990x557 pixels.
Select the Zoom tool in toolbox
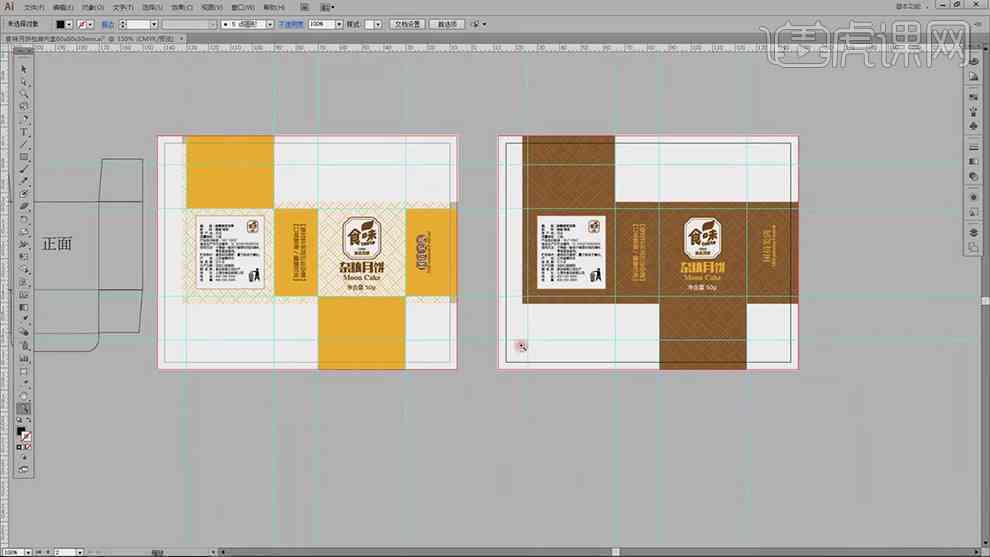(x=24, y=409)
